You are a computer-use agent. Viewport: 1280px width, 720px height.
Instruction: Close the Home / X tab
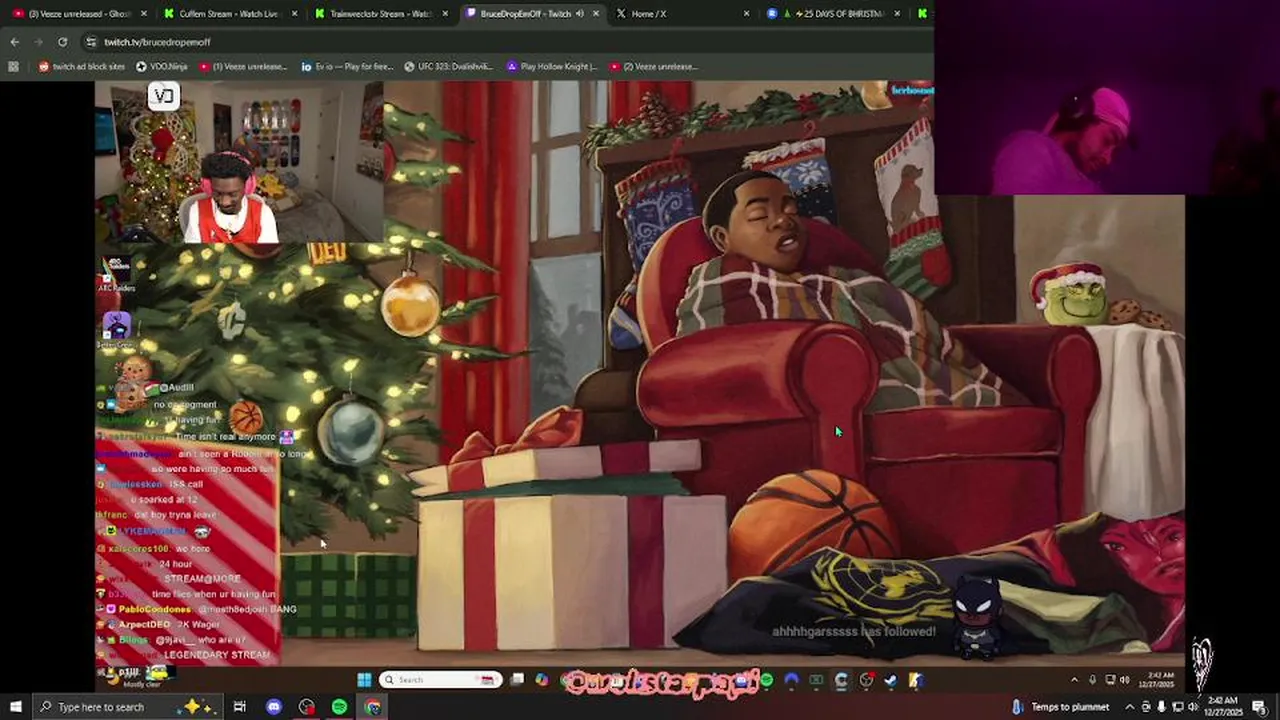point(747,14)
